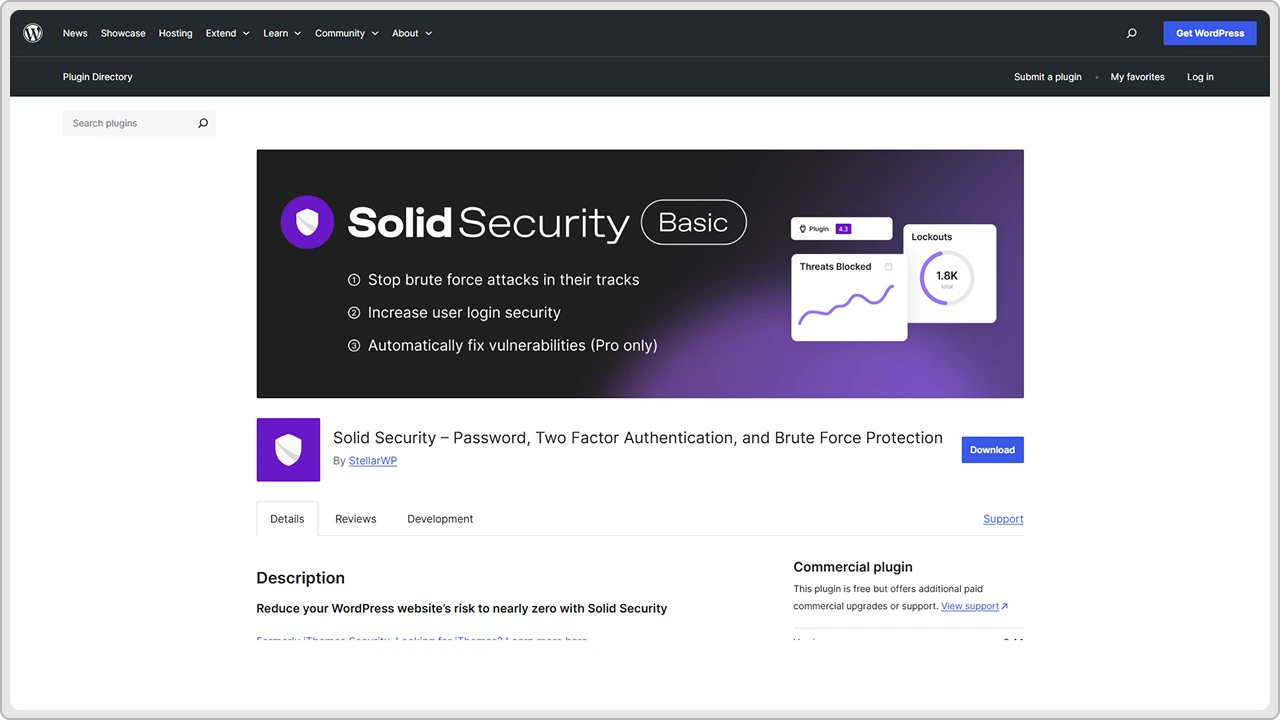Open the Learn dropdown
1280x720 pixels.
281,33
